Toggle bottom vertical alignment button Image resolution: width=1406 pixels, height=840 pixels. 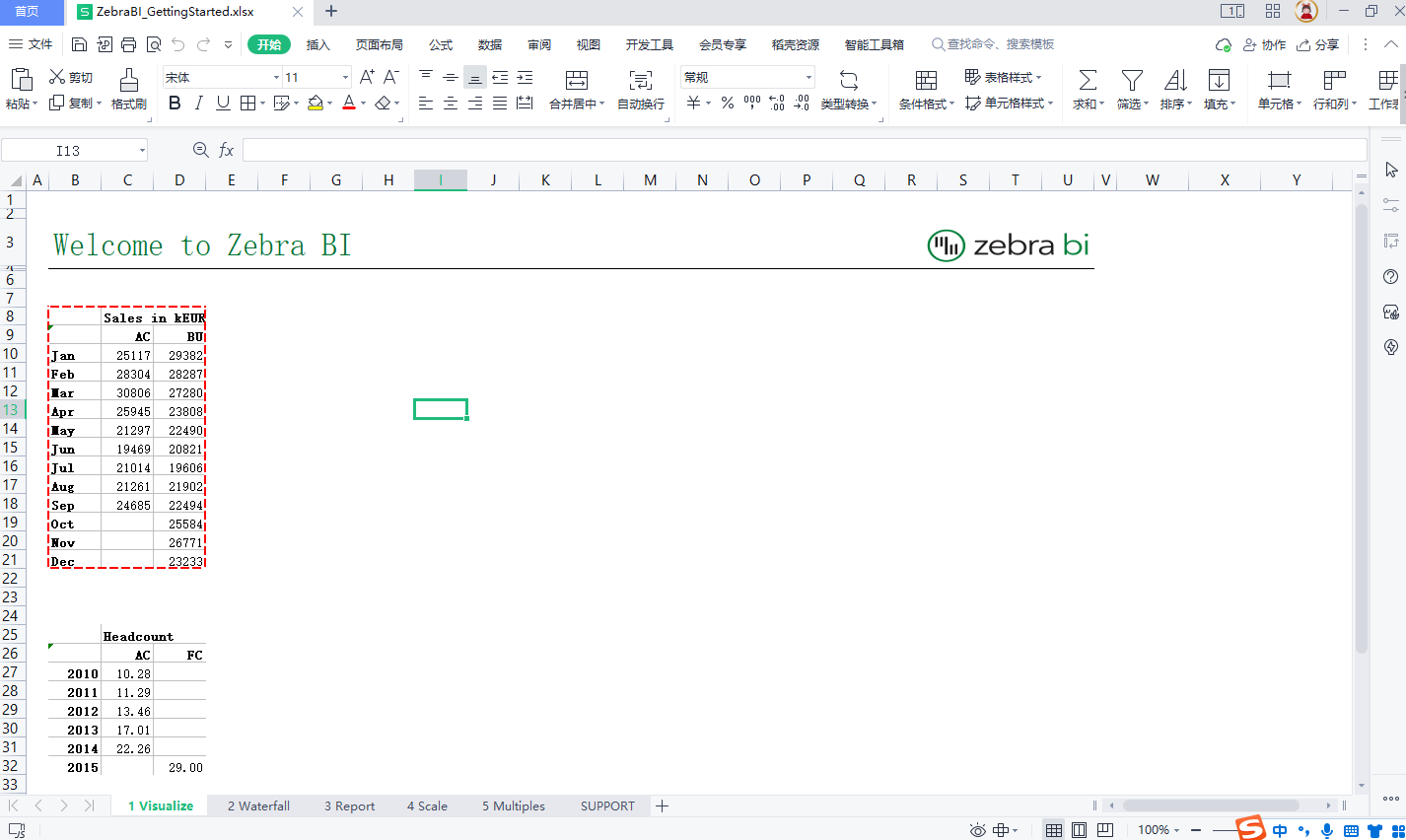pos(475,77)
